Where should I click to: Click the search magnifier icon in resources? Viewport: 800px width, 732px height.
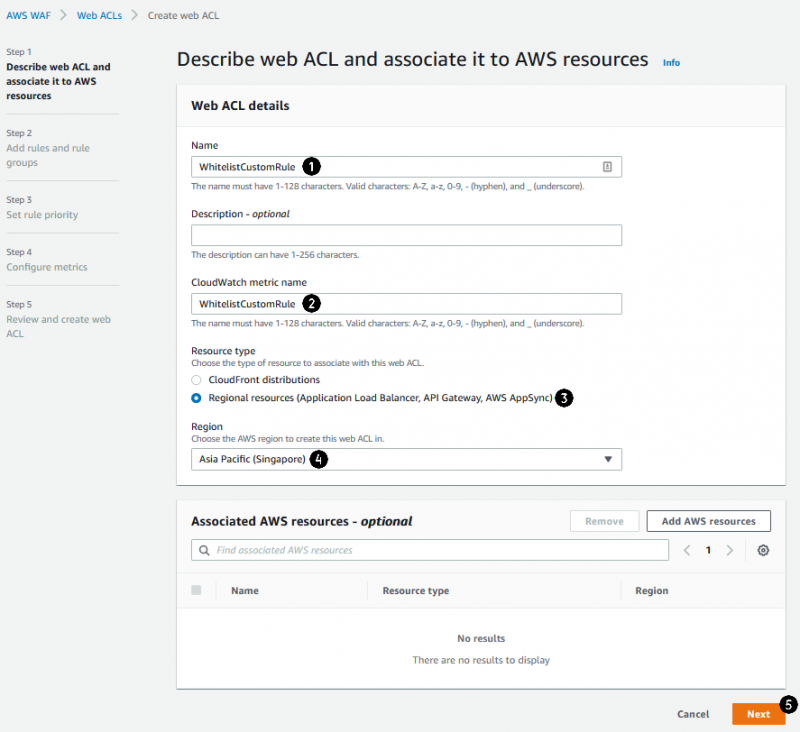click(204, 550)
